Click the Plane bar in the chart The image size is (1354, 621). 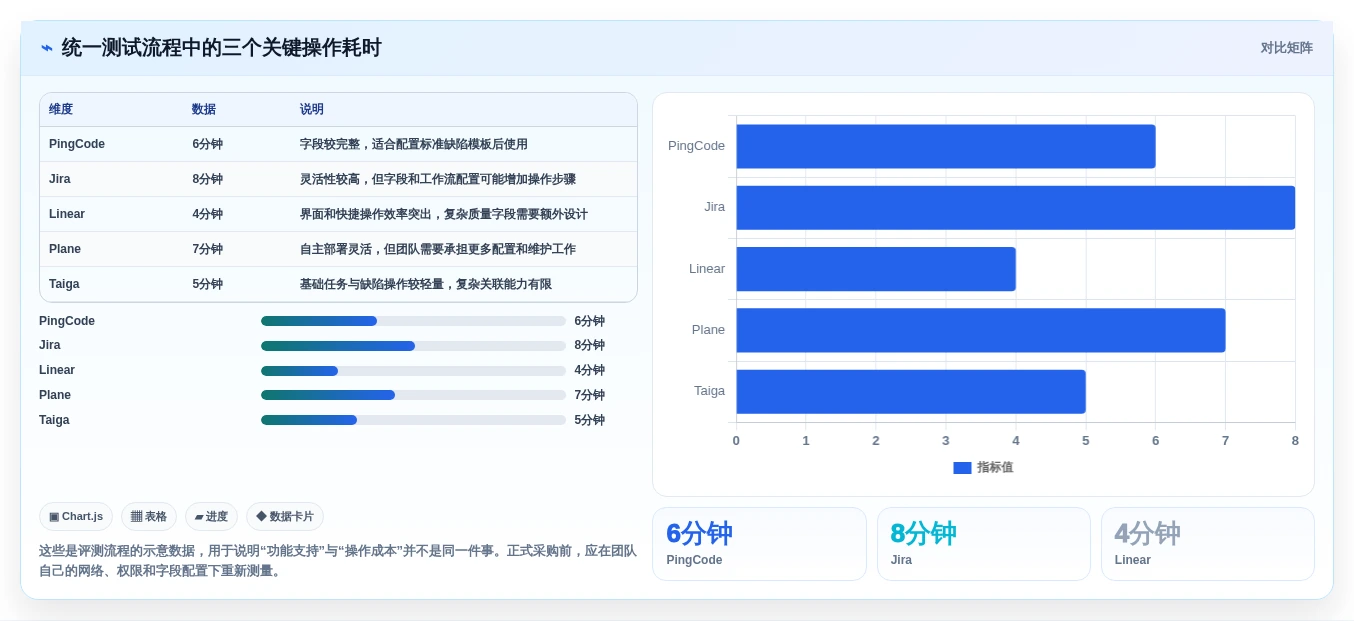click(981, 330)
